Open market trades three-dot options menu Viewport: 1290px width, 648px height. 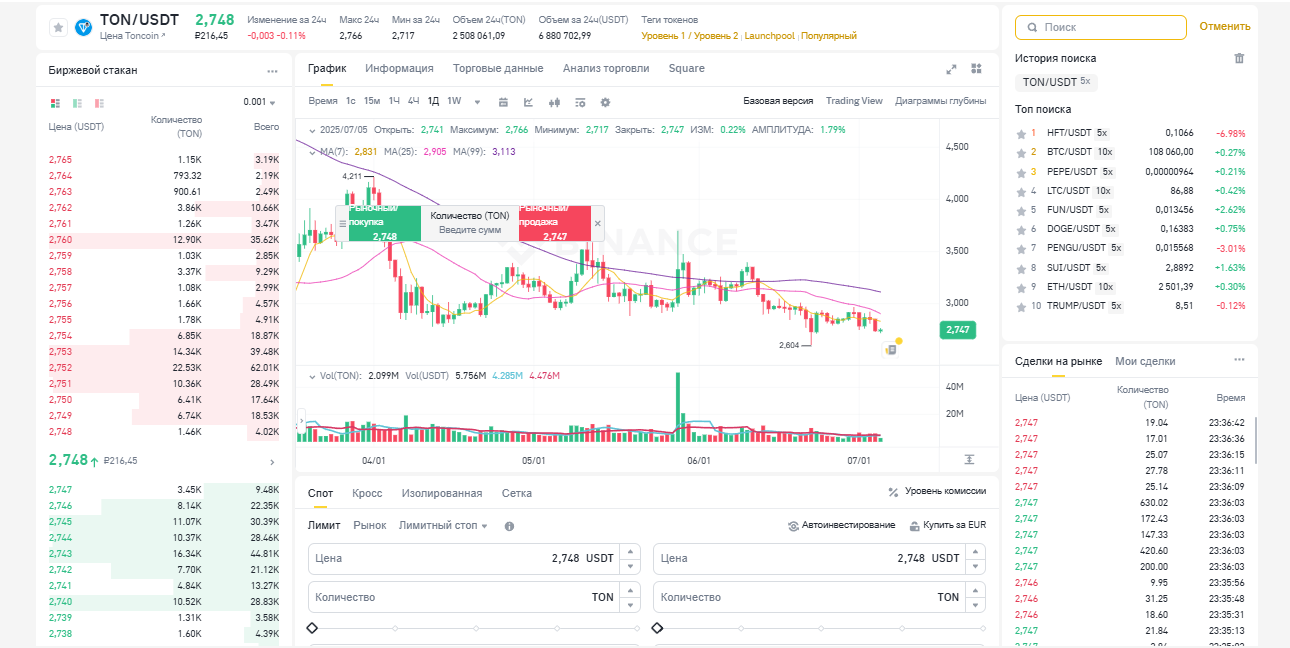(x=1239, y=360)
